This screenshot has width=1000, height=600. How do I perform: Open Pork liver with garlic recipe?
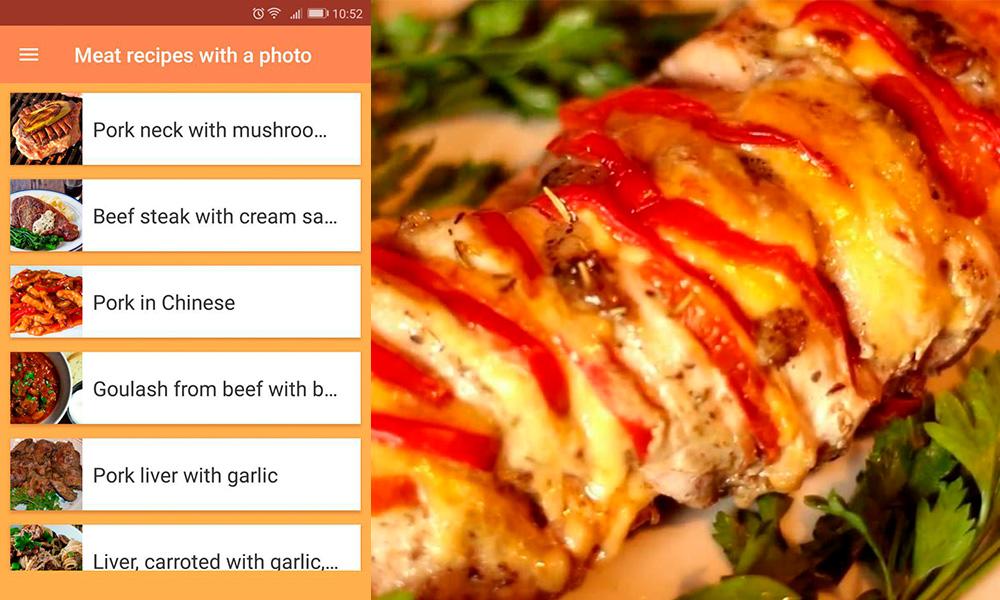click(x=186, y=474)
